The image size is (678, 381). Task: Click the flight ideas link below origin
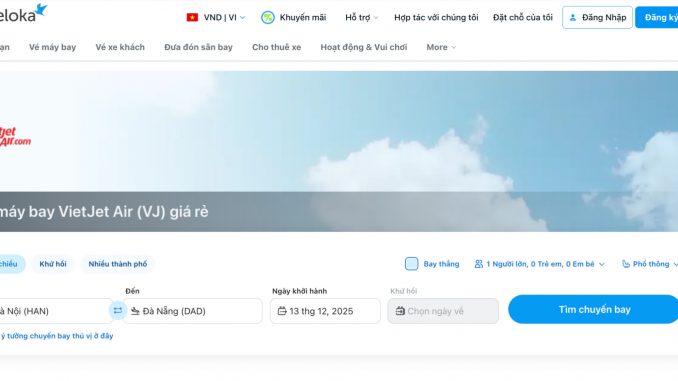57,336
